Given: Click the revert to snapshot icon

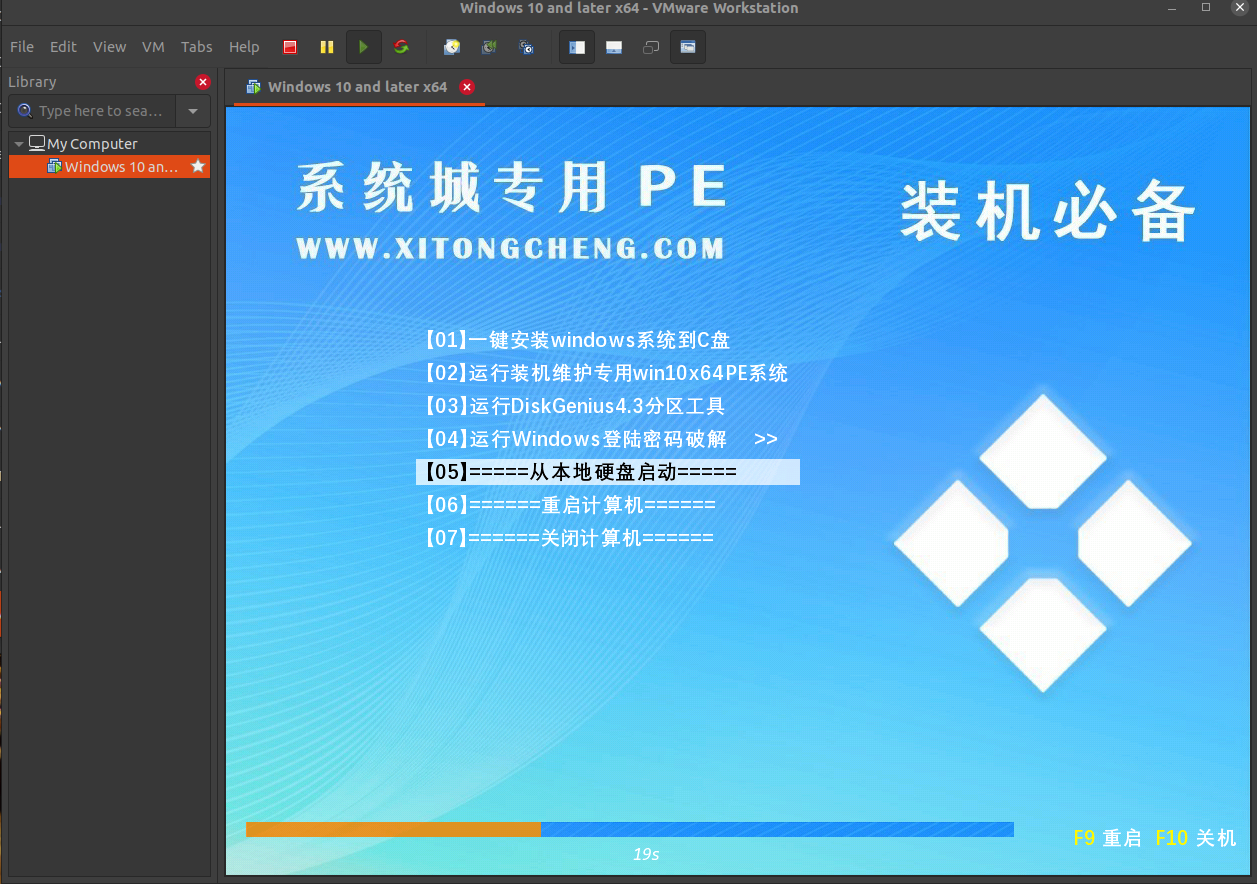Looking at the screenshot, I should (x=489, y=47).
